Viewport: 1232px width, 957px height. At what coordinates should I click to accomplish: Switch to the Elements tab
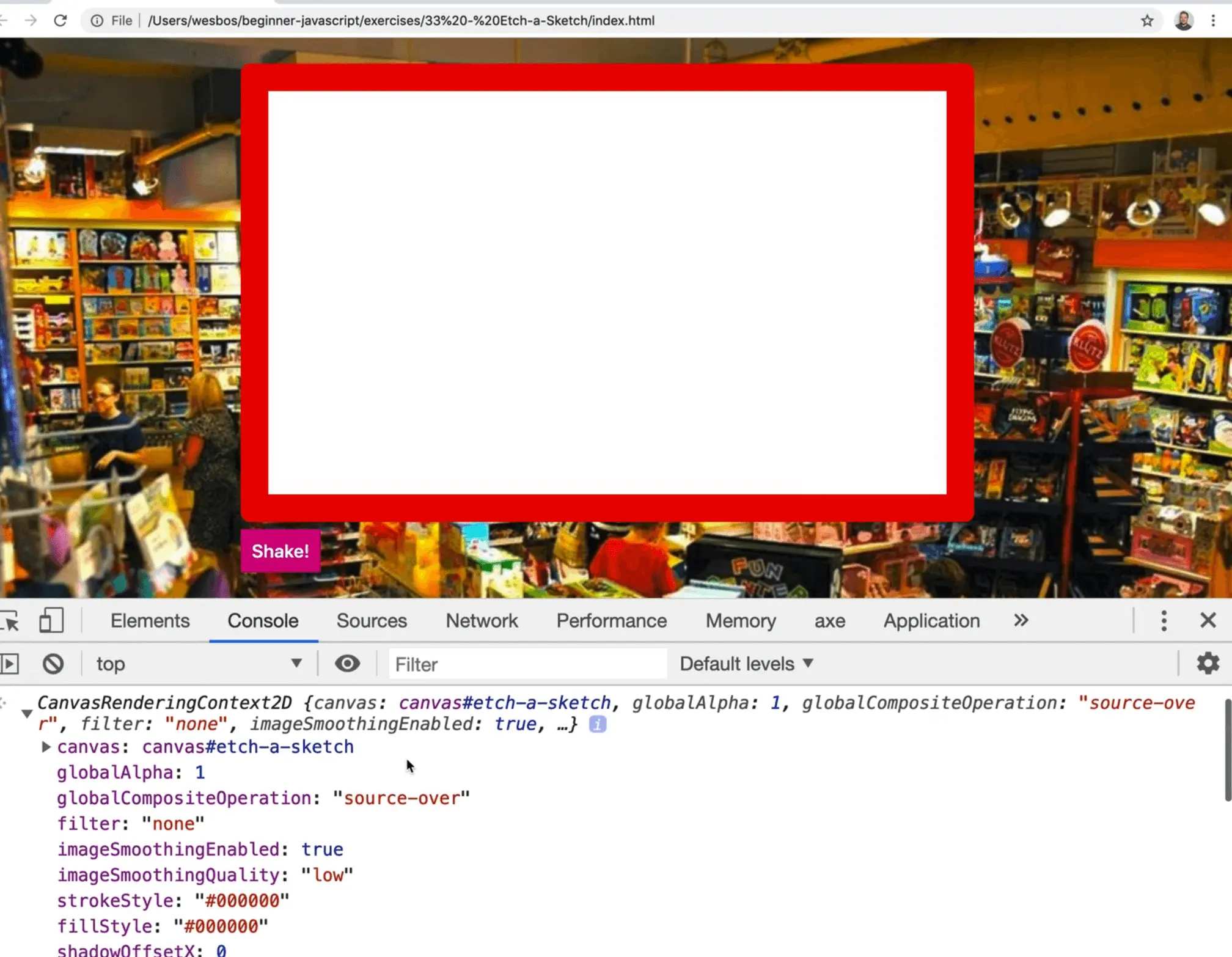tap(150, 621)
